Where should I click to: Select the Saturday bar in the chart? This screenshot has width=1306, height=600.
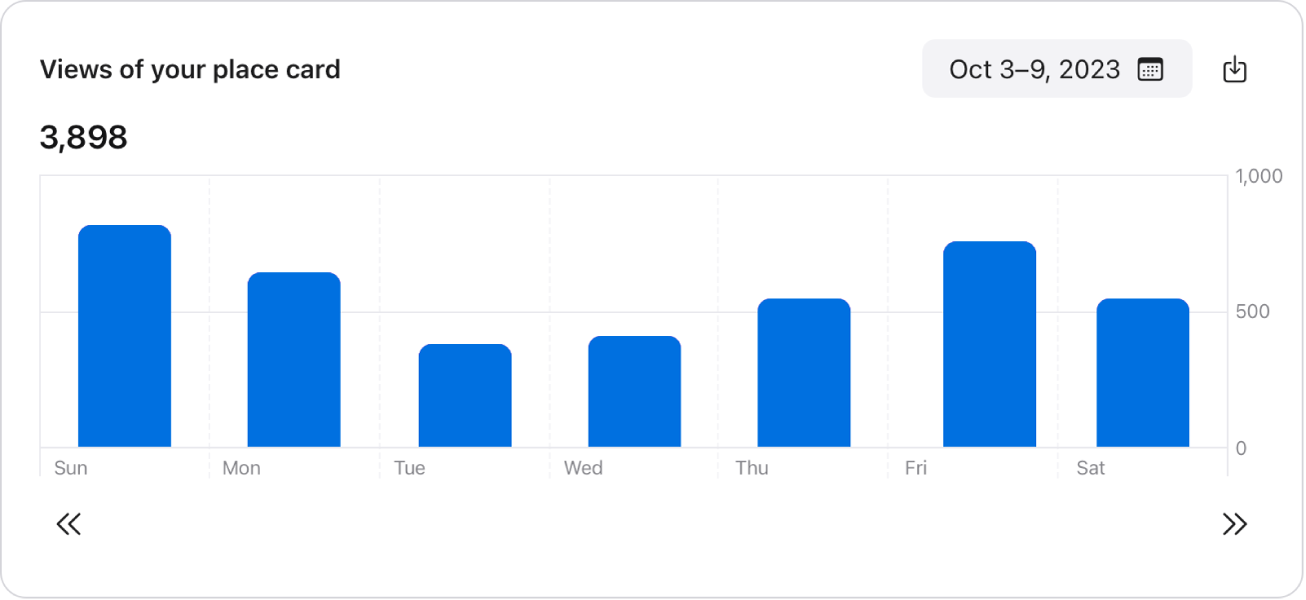coord(1142,372)
